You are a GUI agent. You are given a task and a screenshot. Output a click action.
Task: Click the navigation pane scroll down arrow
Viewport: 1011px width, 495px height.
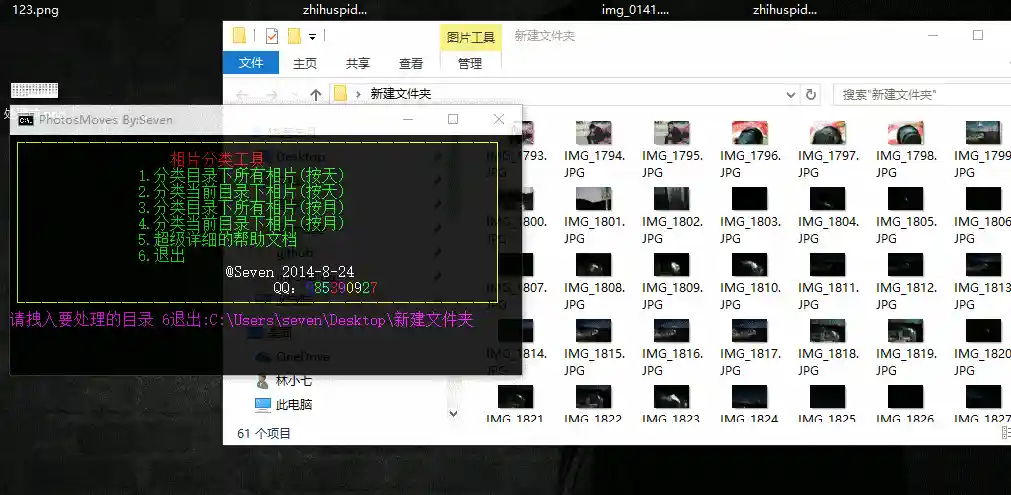(453, 413)
